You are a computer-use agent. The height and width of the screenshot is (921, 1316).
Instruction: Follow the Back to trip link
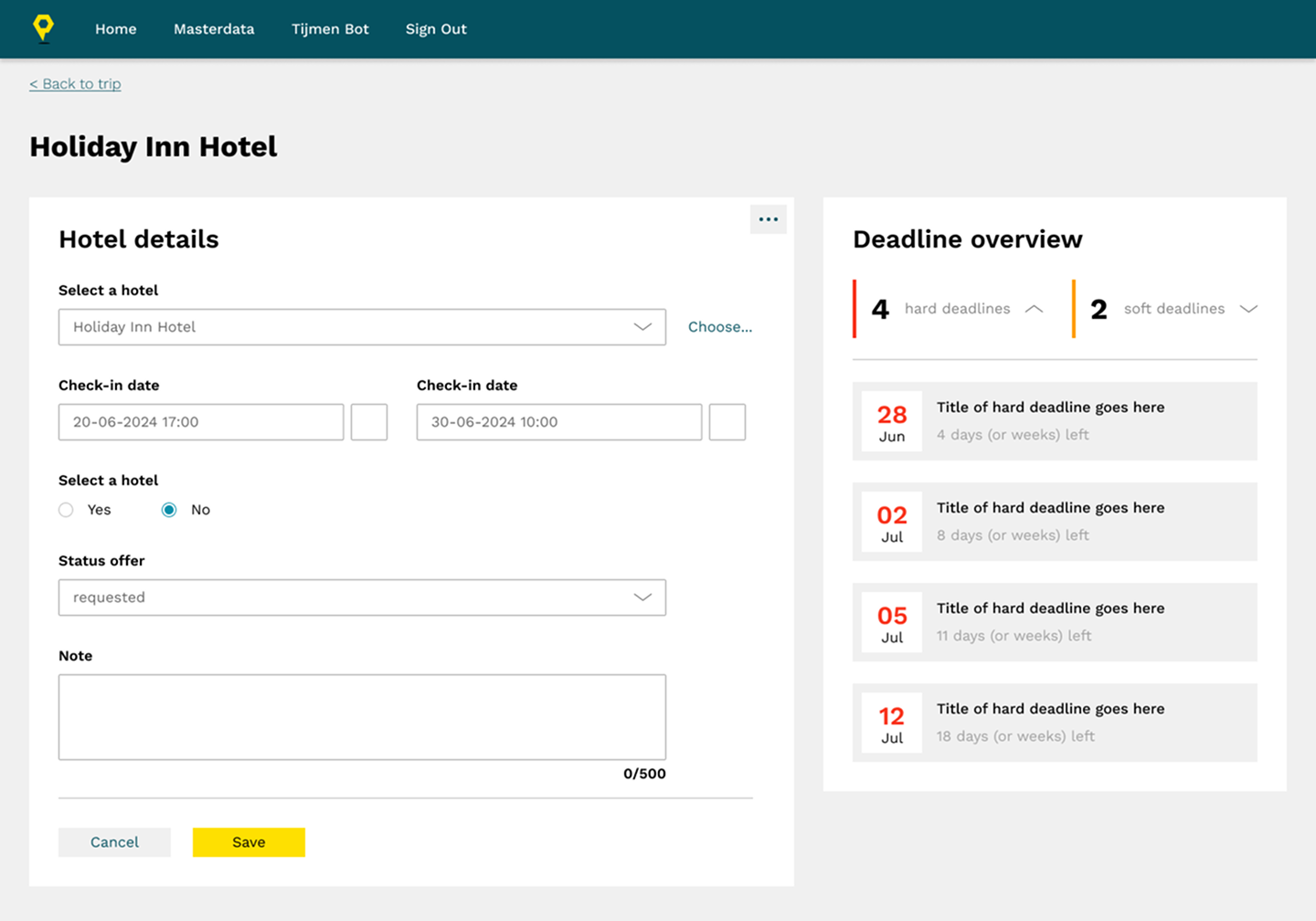click(75, 84)
